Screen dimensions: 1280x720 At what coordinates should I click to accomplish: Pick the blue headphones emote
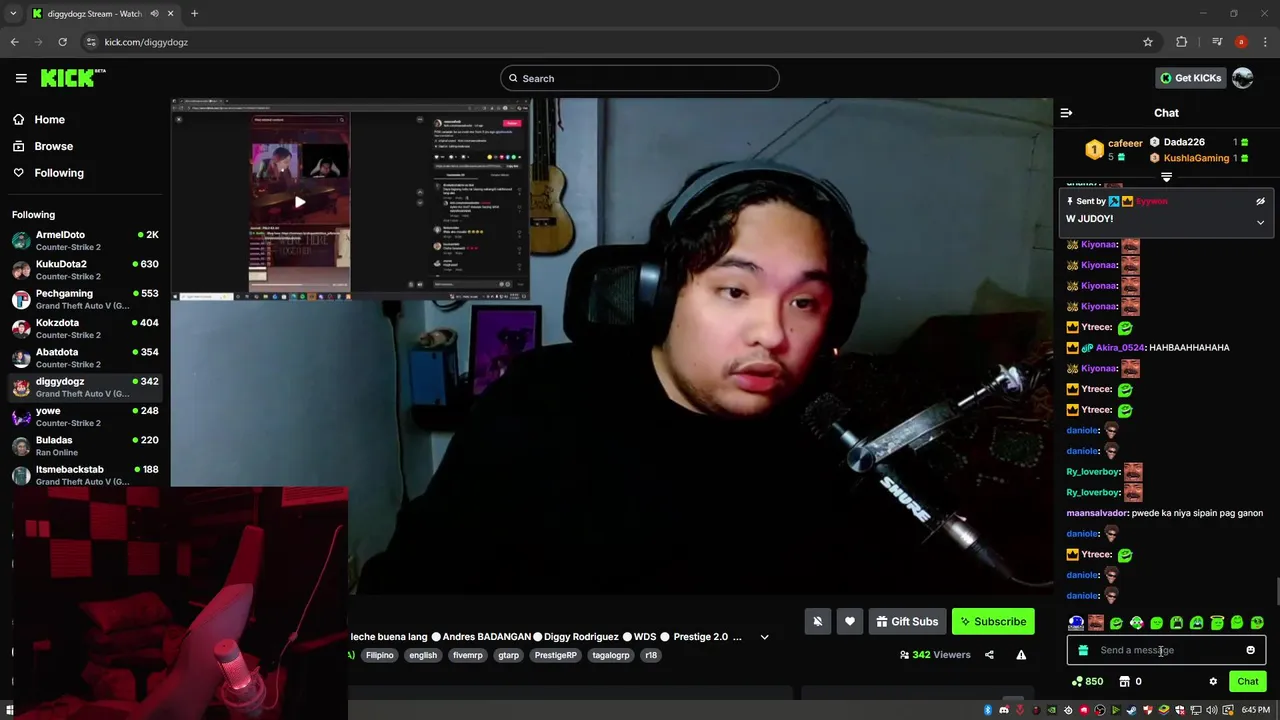pyautogui.click(x=1076, y=623)
